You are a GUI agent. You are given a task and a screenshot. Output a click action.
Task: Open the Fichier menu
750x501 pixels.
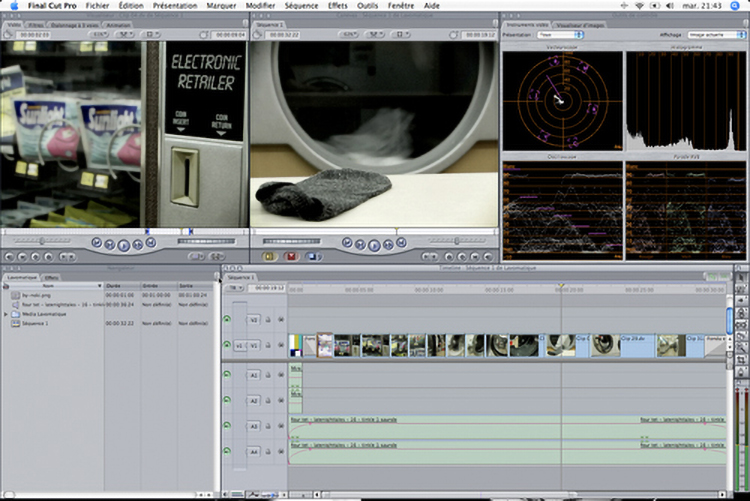[x=97, y=6]
